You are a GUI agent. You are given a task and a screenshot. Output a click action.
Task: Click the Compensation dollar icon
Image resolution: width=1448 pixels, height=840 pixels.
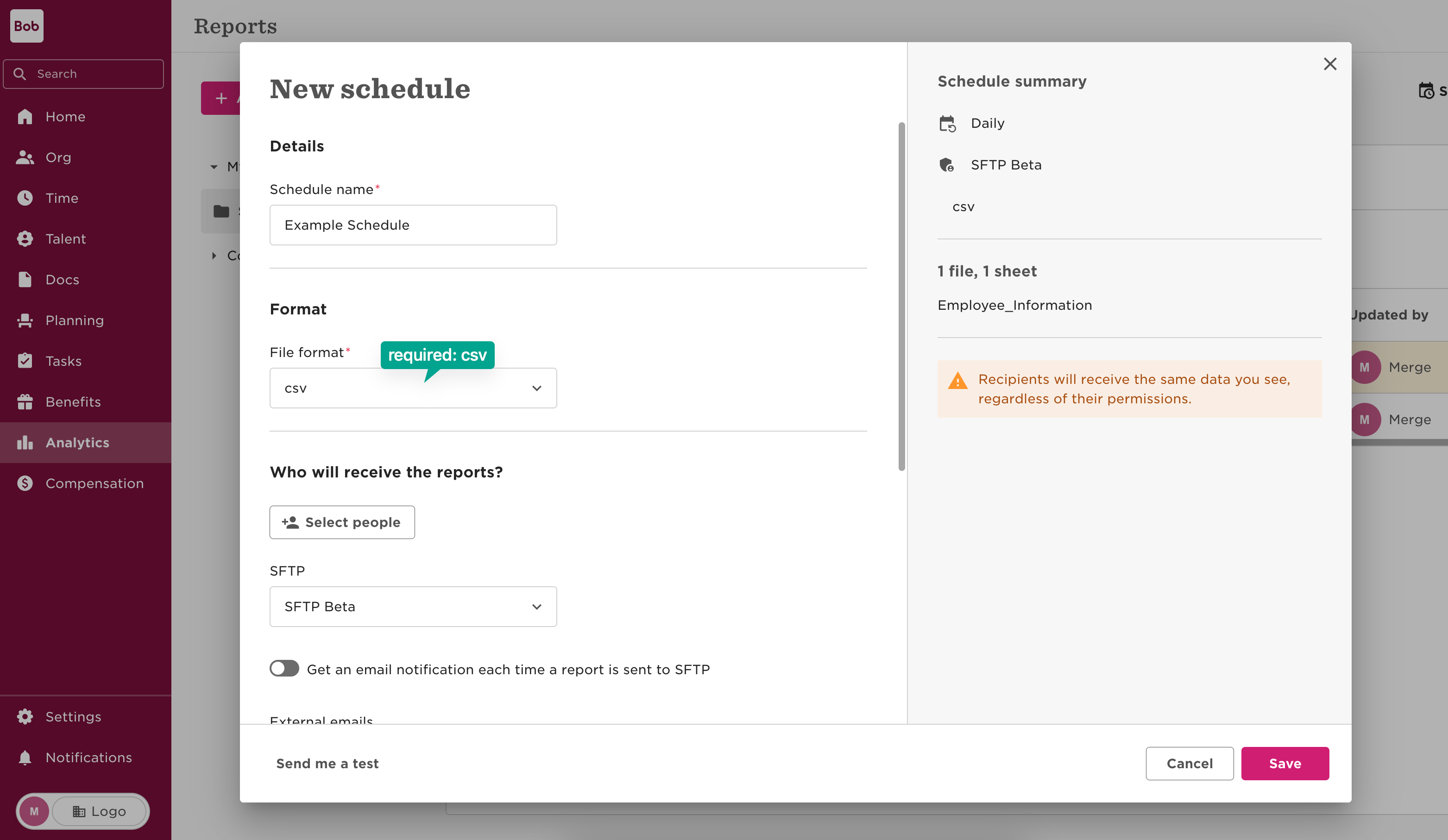(x=25, y=484)
